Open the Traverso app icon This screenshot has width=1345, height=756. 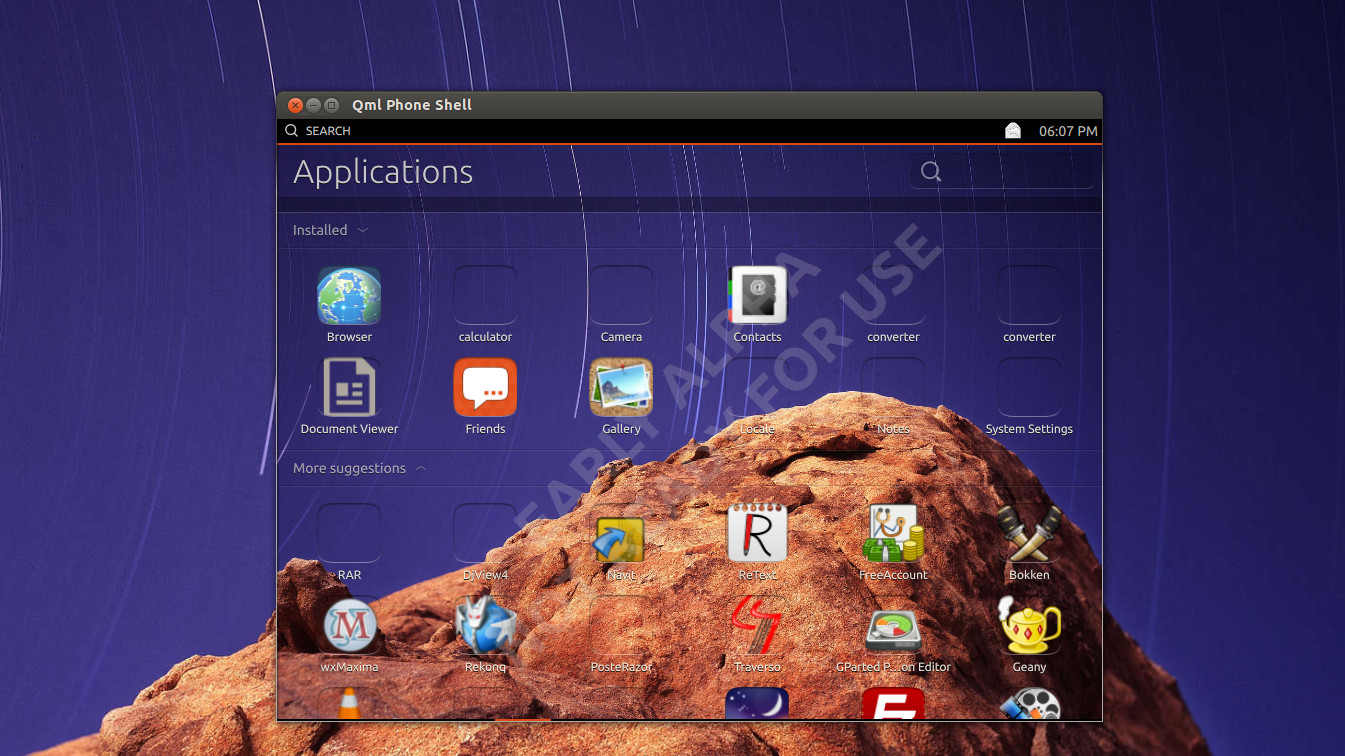(757, 626)
